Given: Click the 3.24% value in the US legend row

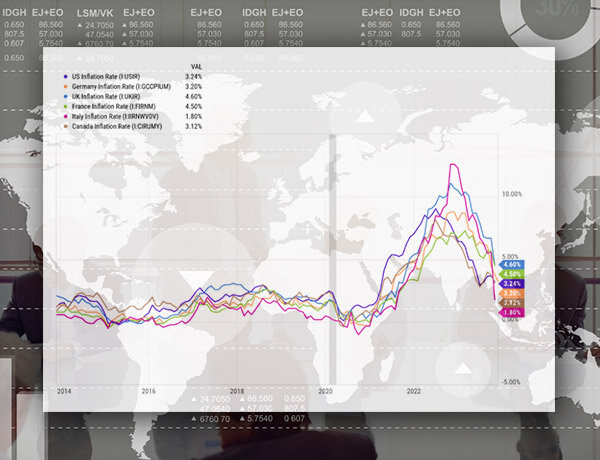Looking at the screenshot, I should tap(194, 77).
